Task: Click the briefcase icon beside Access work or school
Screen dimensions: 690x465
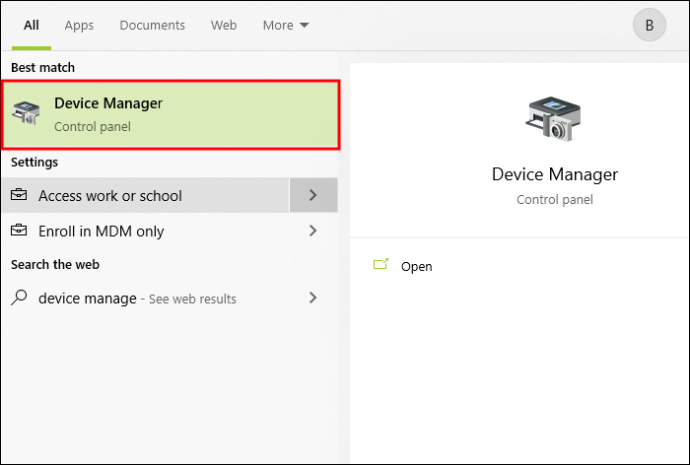Action: pyautogui.click(x=19, y=194)
